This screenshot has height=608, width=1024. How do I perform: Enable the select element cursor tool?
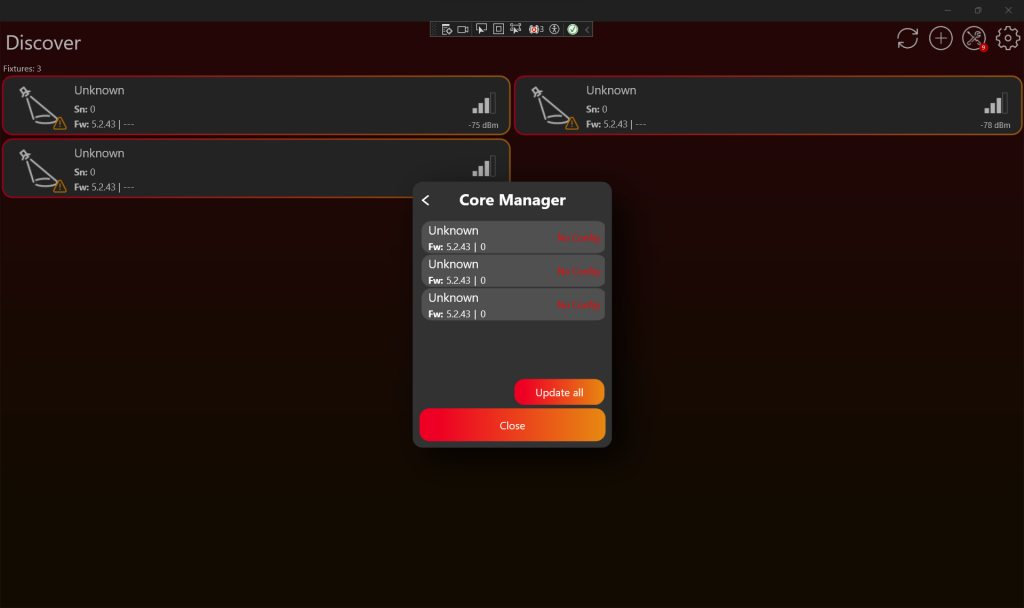point(481,29)
